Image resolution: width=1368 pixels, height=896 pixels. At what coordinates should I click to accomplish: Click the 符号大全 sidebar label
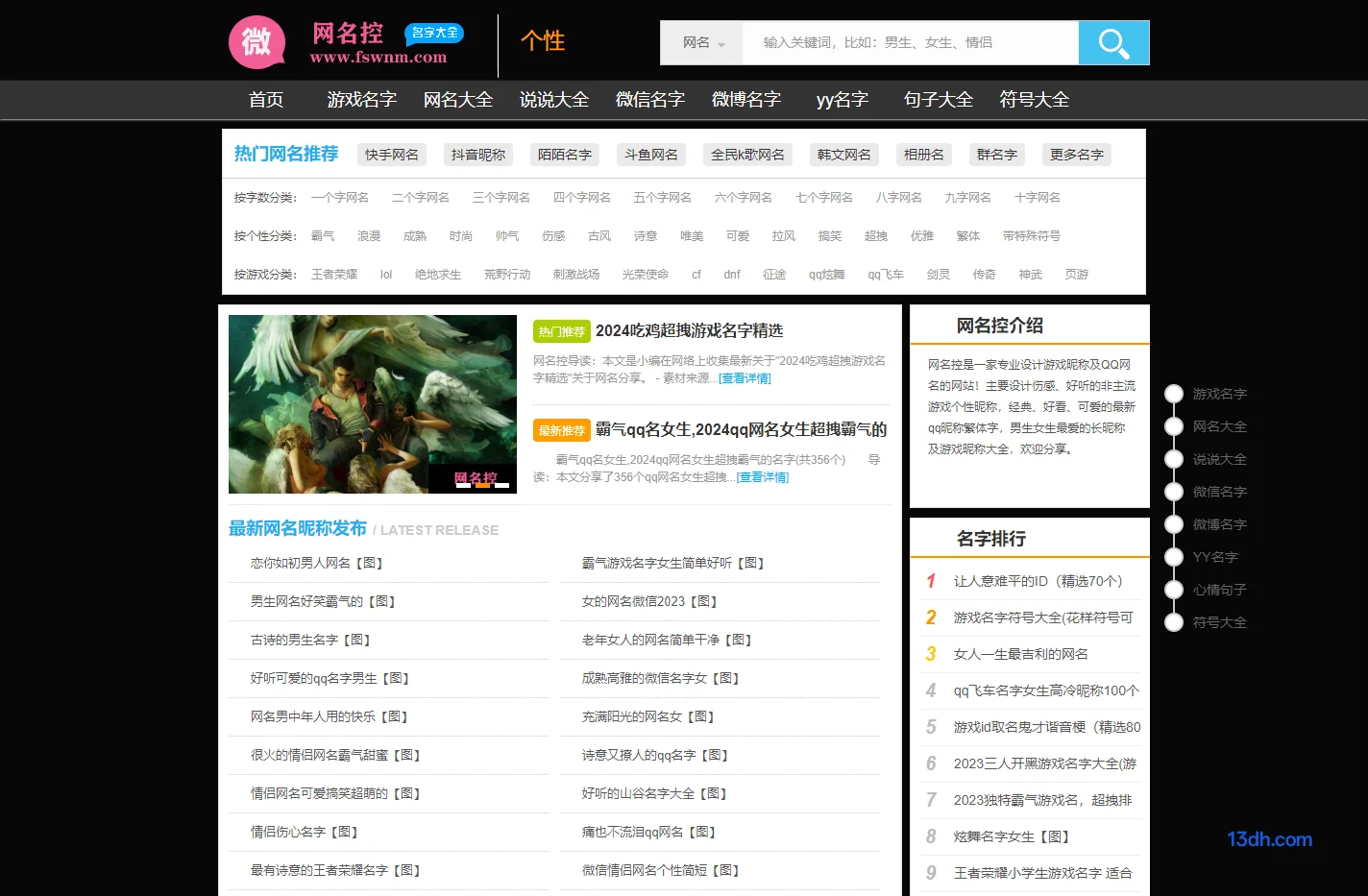[1220, 622]
